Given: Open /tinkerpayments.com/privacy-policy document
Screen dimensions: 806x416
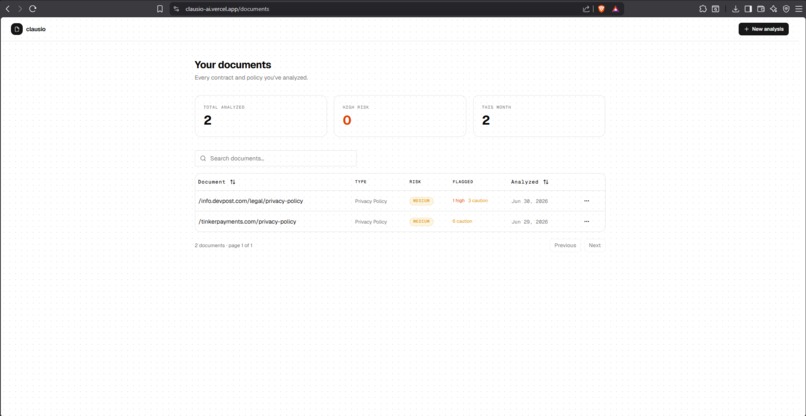Looking at the screenshot, I should pos(247,222).
